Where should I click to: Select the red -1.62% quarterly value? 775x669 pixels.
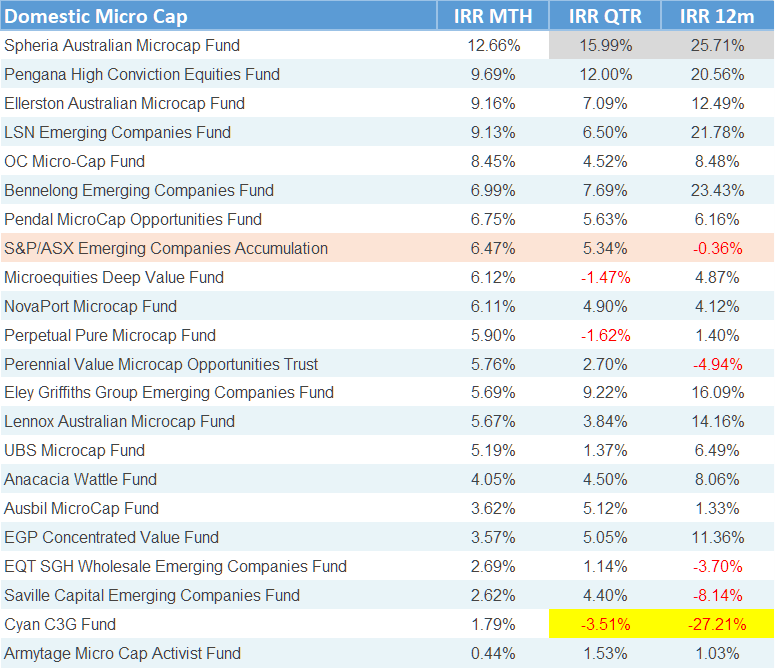pyautogui.click(x=605, y=335)
